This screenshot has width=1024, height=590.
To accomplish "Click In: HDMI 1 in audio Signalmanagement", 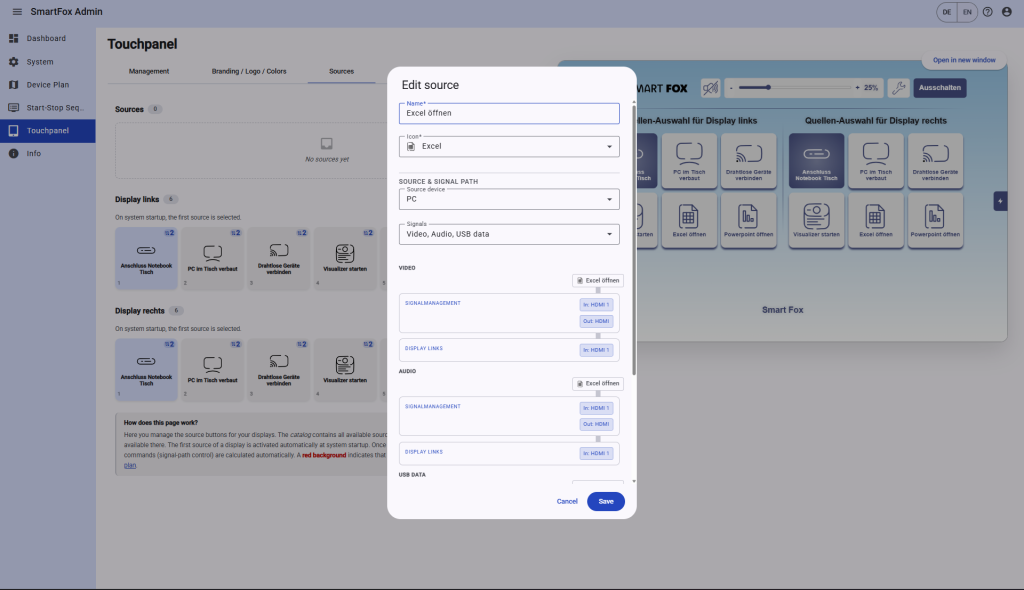I will [596, 408].
